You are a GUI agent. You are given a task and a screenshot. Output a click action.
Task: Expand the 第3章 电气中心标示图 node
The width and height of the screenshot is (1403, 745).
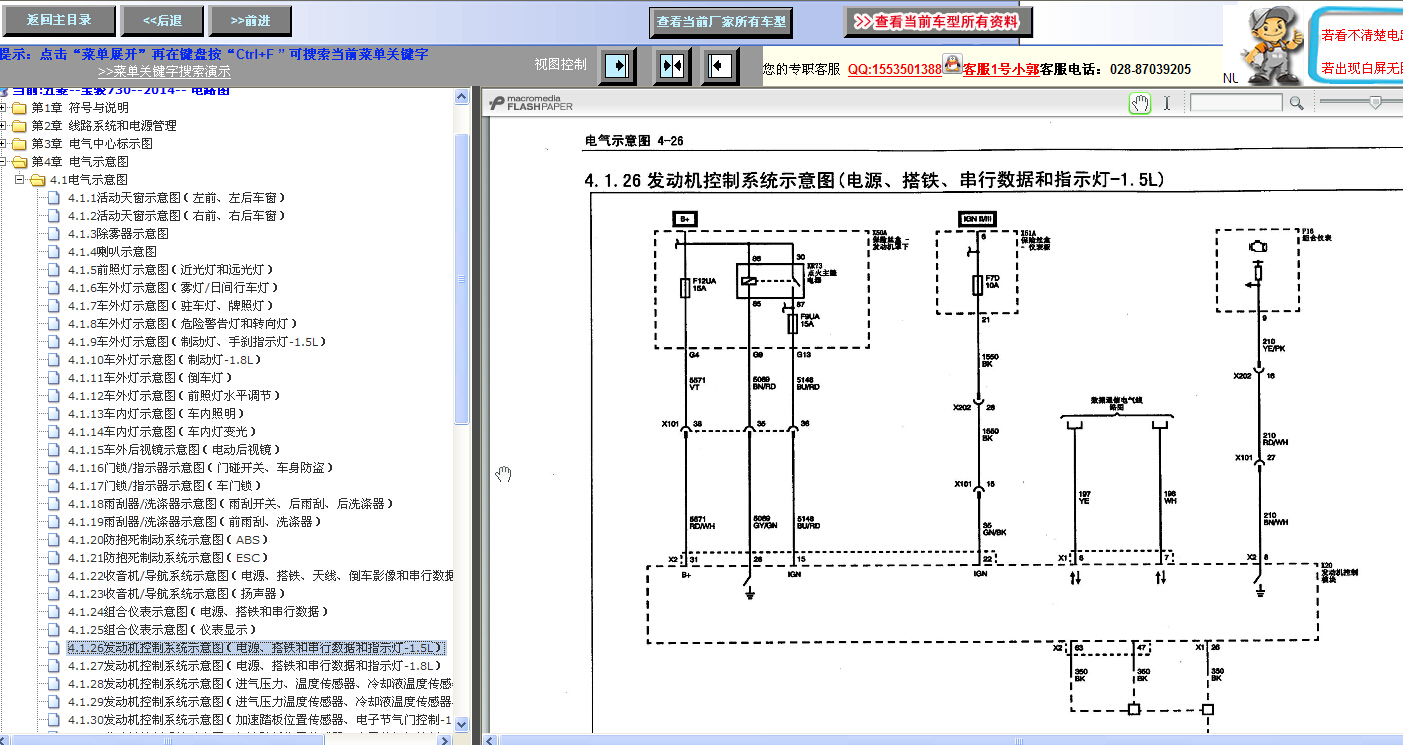click(4, 144)
